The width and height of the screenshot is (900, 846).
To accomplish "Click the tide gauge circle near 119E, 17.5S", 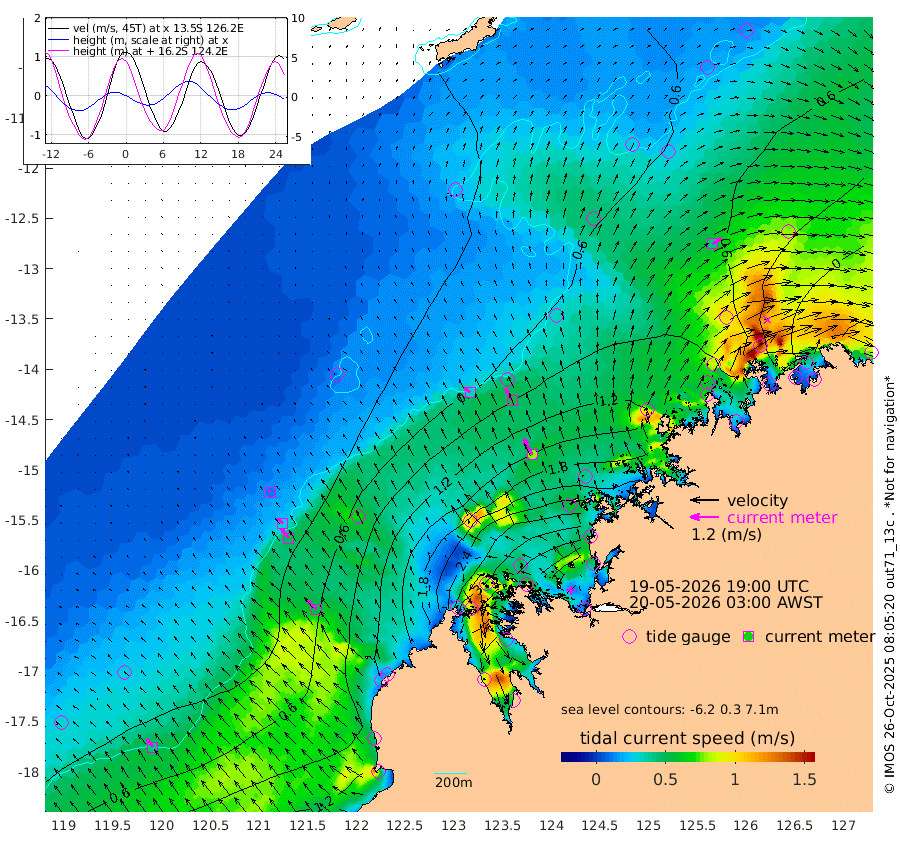I will [x=61, y=723].
